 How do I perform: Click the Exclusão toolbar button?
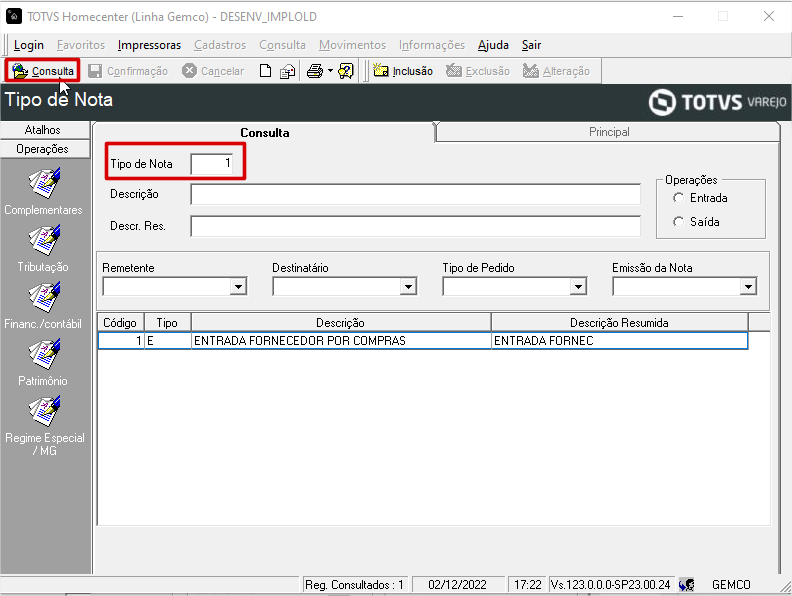tap(478, 71)
